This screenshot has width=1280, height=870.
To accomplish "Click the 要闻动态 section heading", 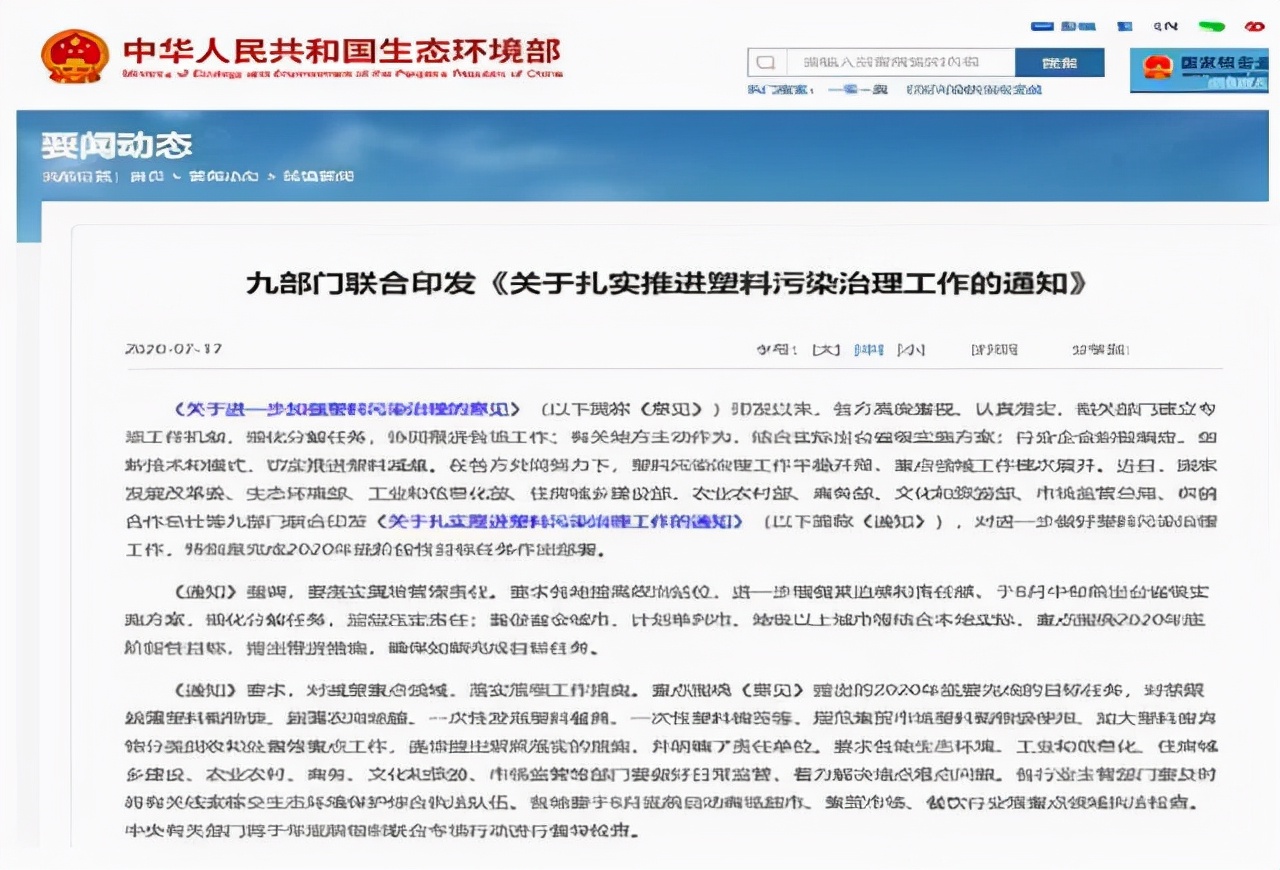I will pos(117,146).
